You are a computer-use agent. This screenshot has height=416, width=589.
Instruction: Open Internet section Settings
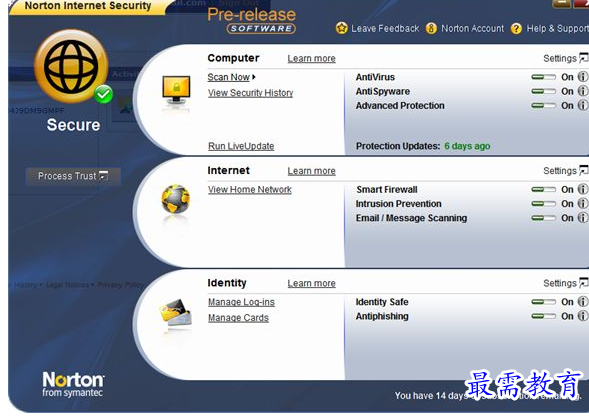[565, 171]
